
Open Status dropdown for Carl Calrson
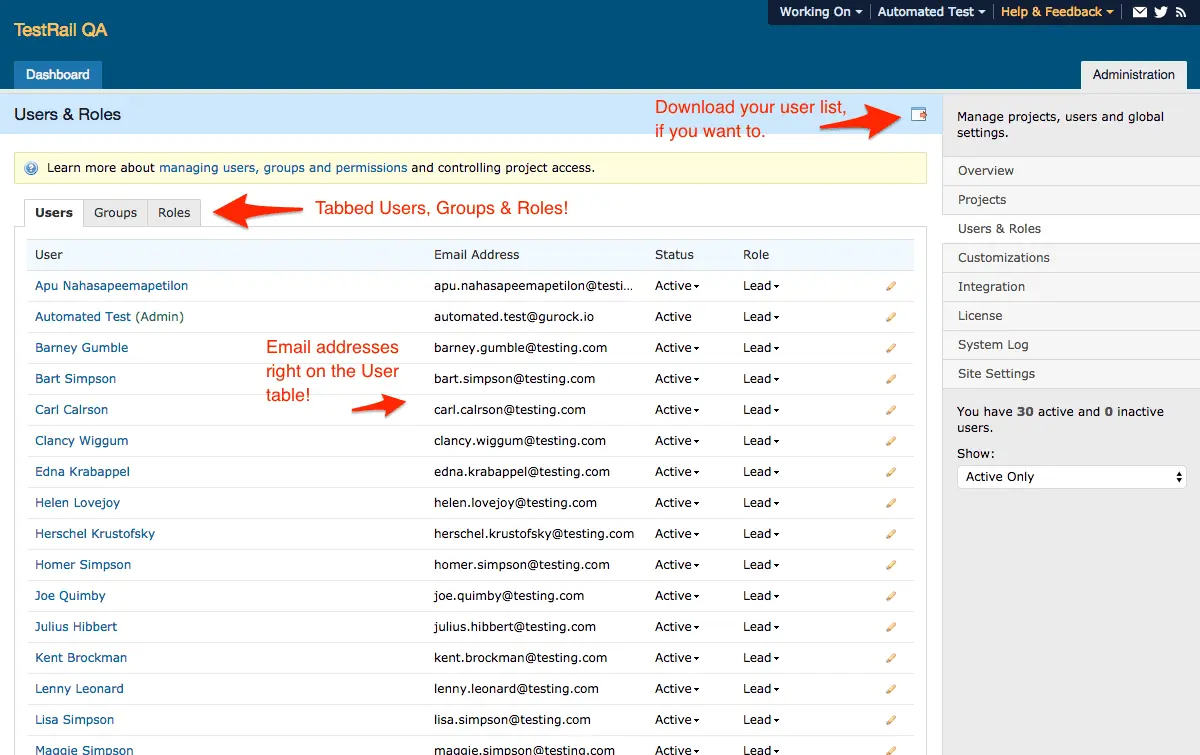[x=677, y=410]
